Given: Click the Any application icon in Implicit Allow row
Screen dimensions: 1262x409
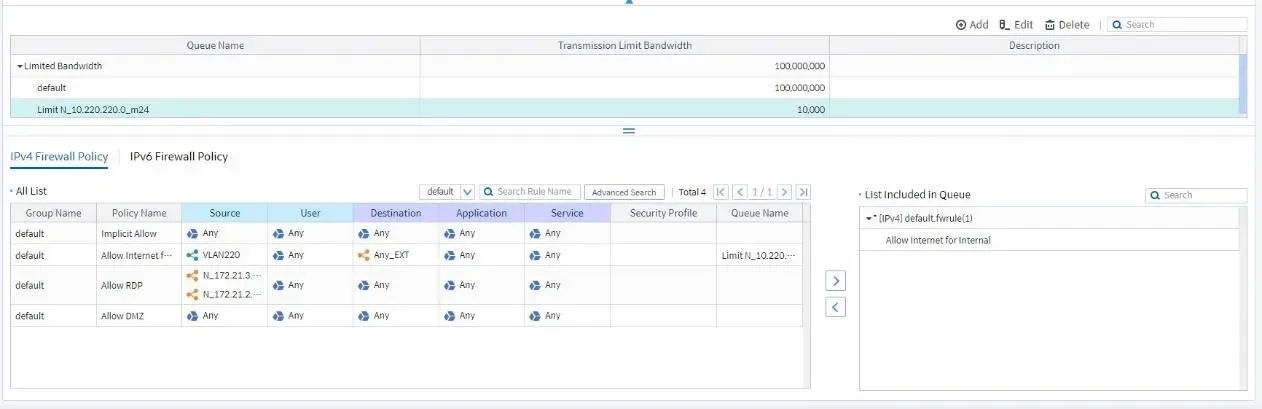Looking at the screenshot, I should pos(449,233).
